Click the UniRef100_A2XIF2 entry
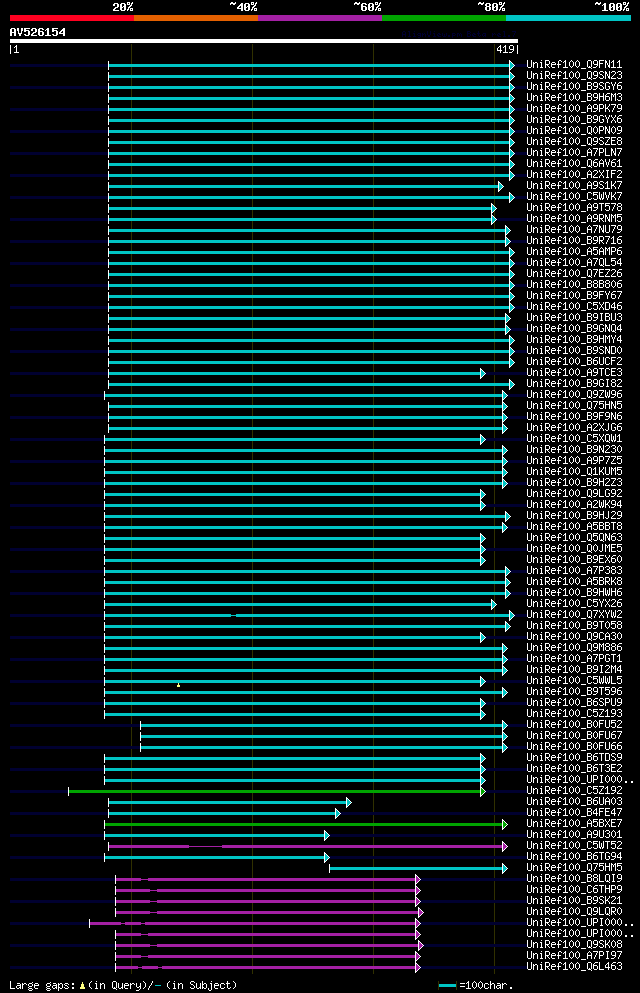640x993 pixels. click(574, 175)
